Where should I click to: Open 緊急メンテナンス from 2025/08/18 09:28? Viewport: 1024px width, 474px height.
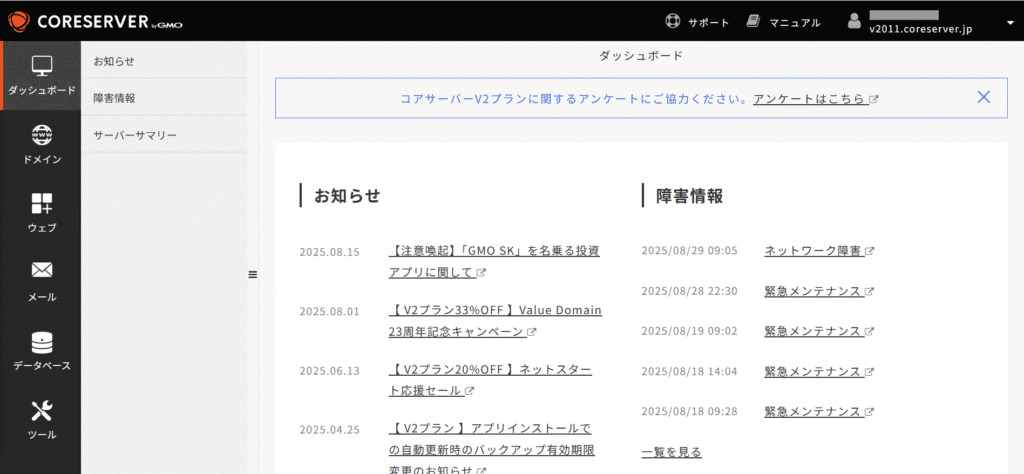[x=814, y=412]
